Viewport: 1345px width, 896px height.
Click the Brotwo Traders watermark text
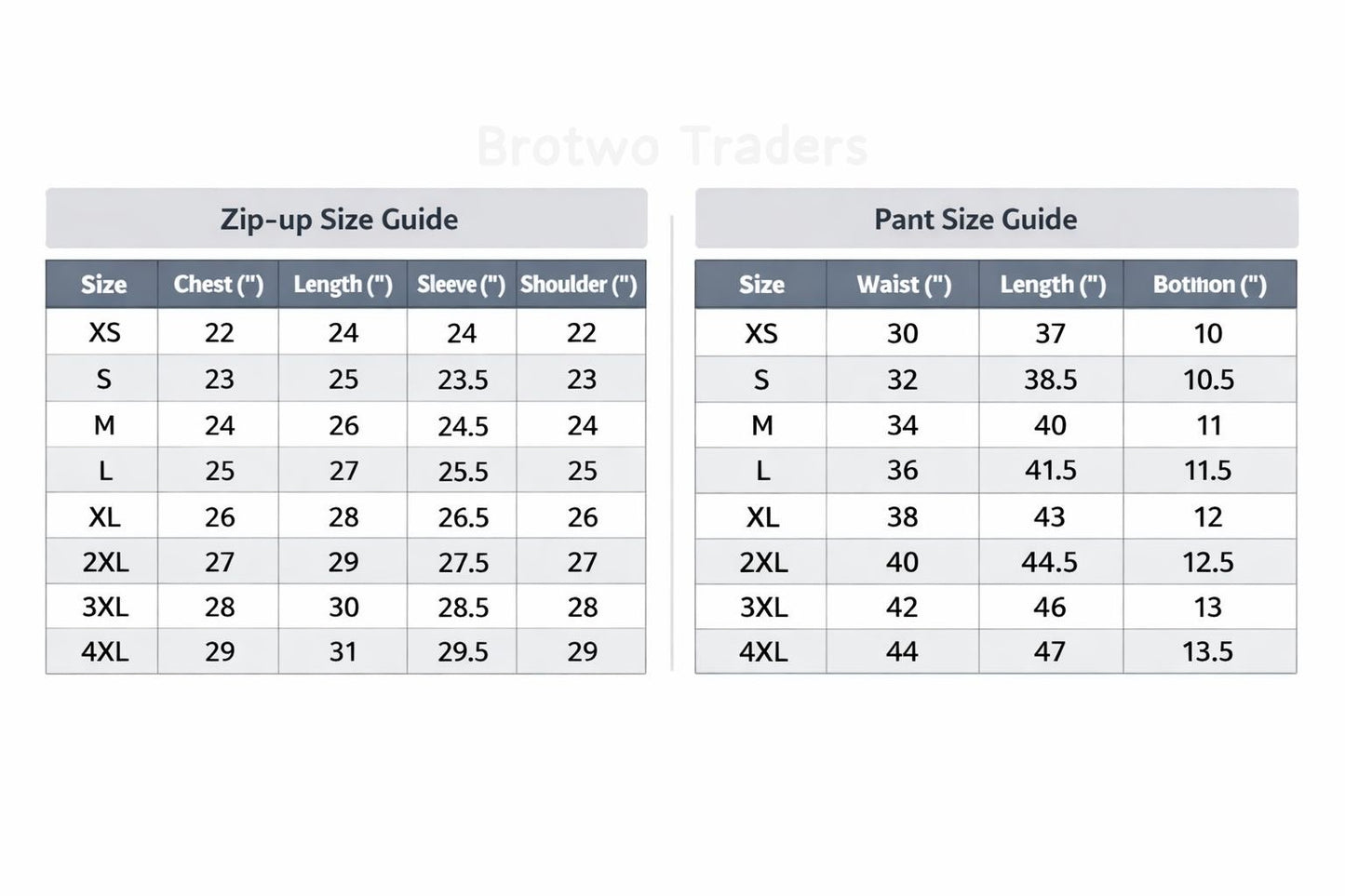pos(672,146)
